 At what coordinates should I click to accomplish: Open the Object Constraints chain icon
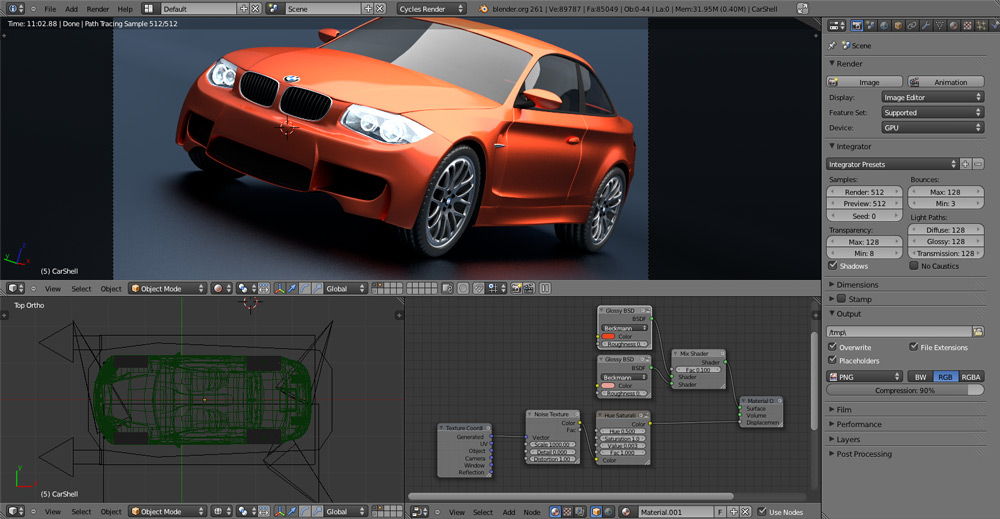[x=912, y=25]
